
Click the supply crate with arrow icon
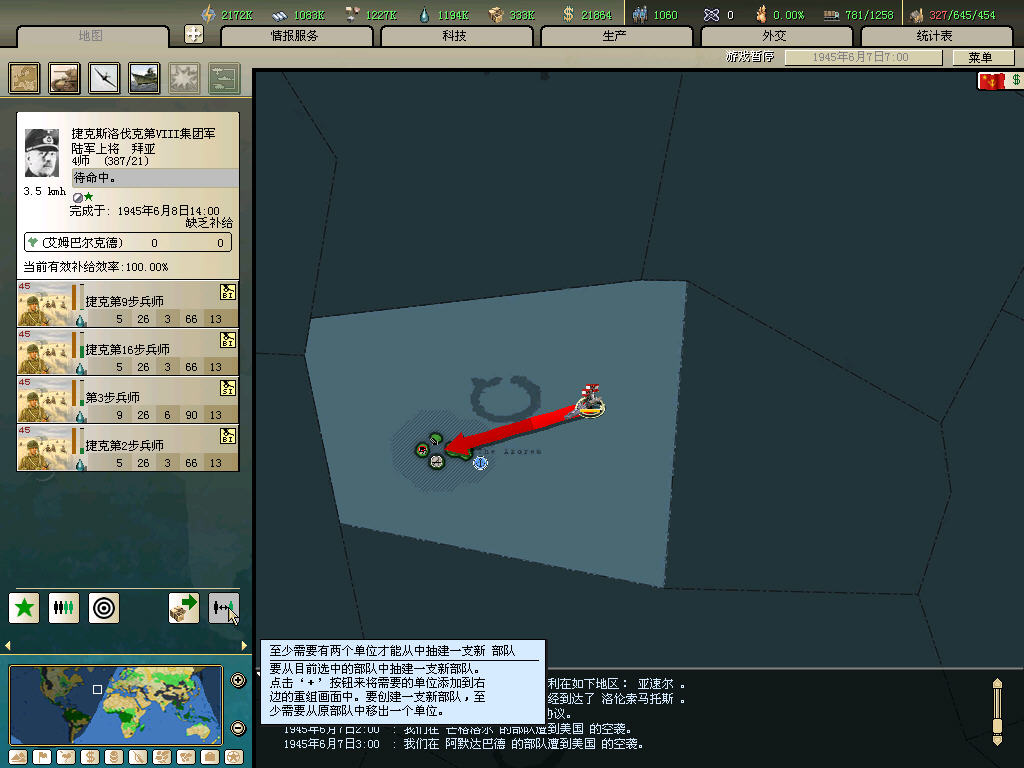pyautogui.click(x=184, y=608)
